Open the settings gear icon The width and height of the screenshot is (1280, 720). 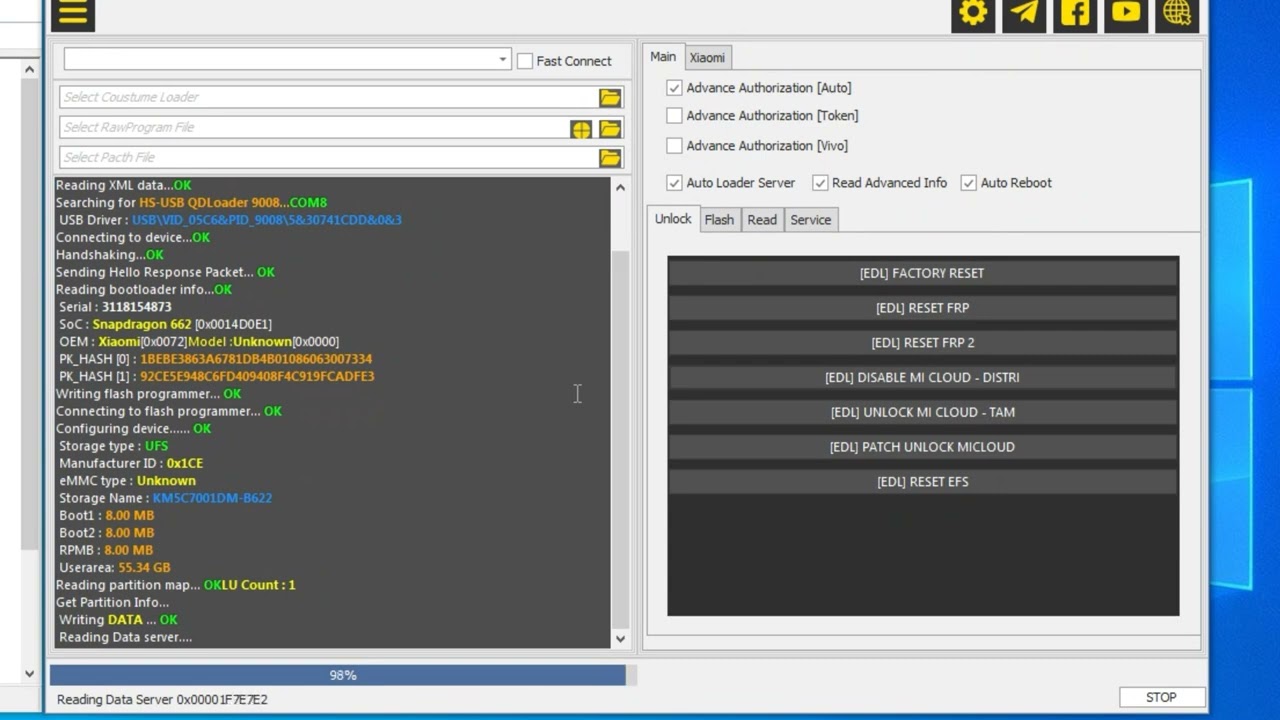coord(973,13)
